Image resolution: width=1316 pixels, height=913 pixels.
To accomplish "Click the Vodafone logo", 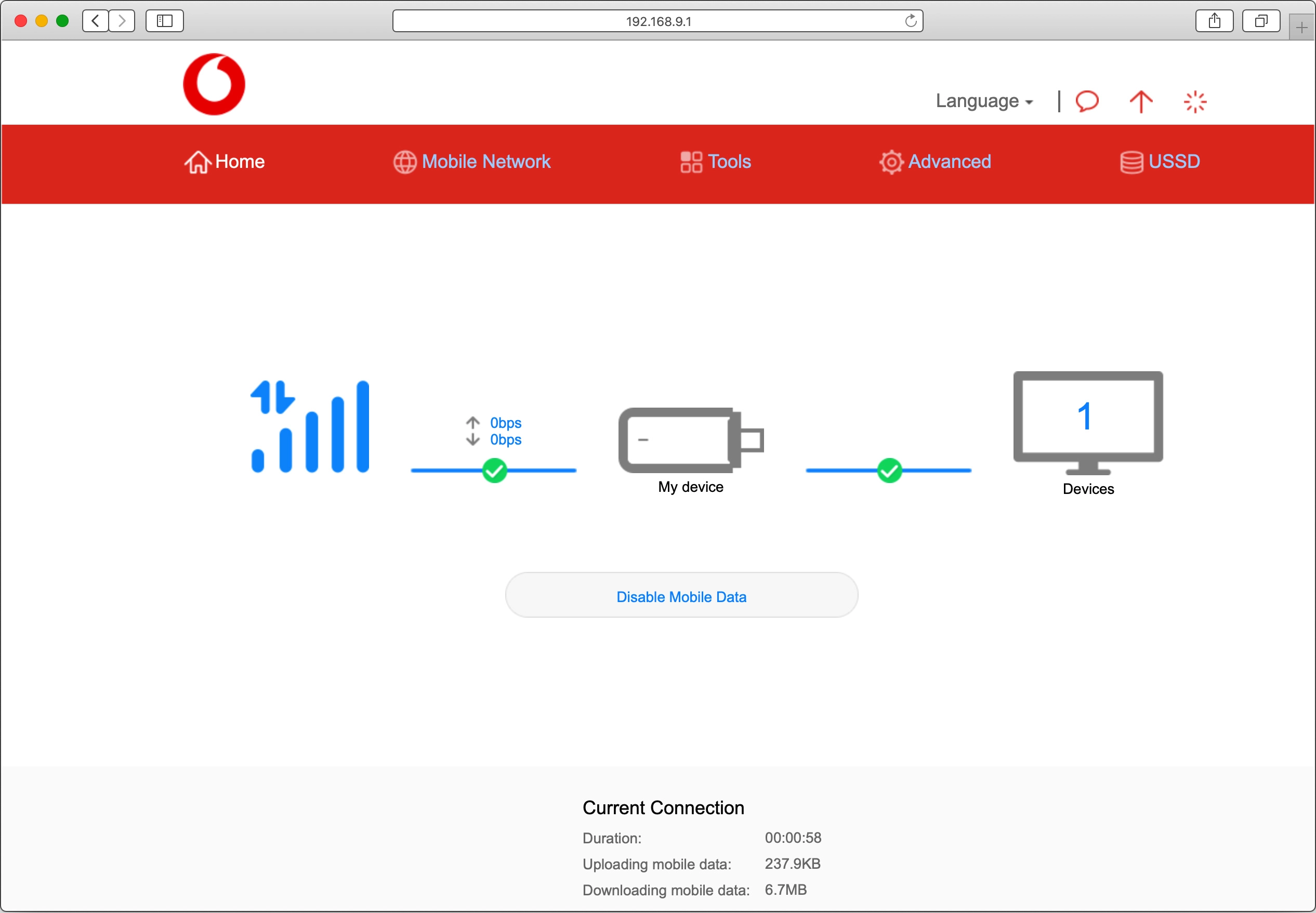I will pyautogui.click(x=214, y=84).
